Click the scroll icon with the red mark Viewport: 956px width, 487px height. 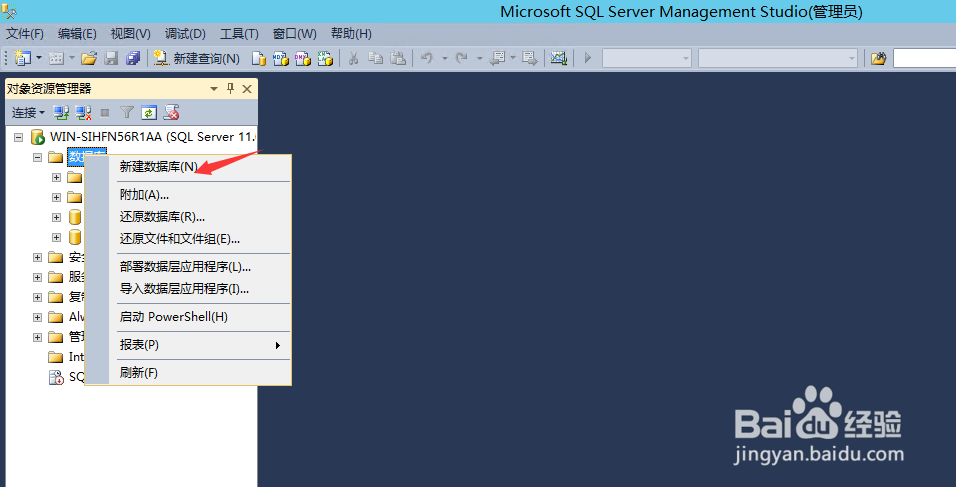click(171, 113)
